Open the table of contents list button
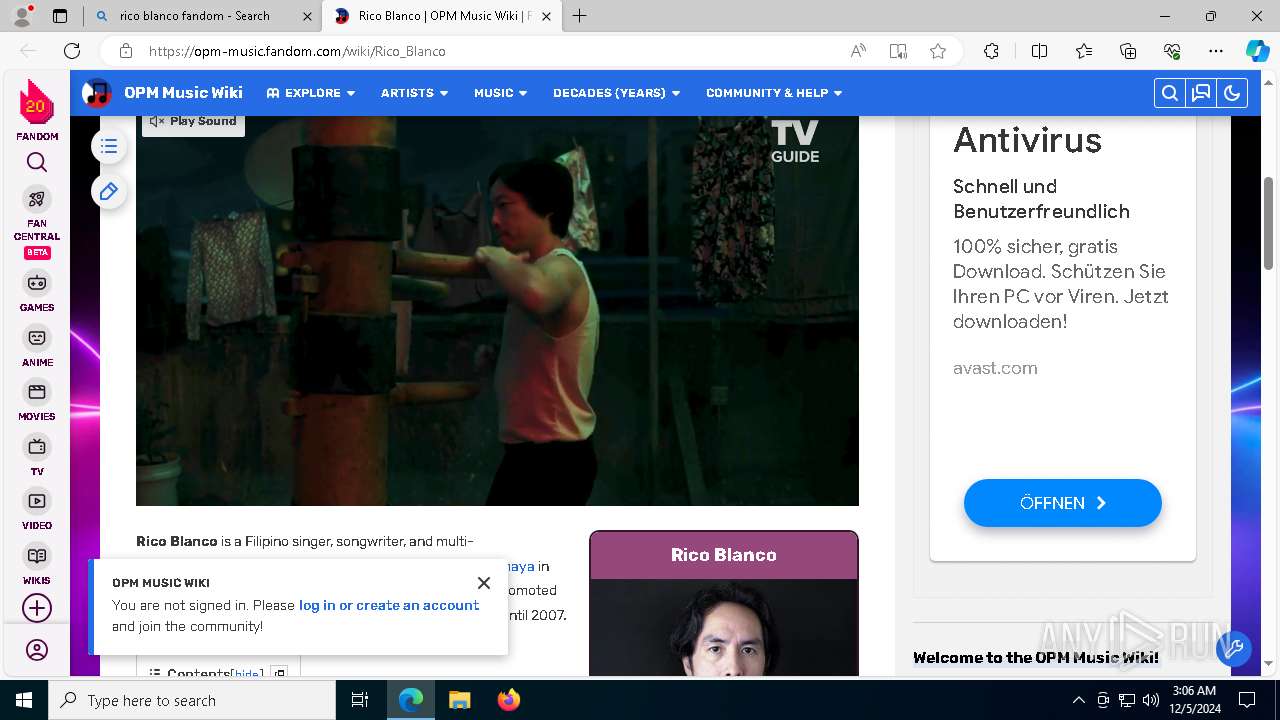 click(109, 147)
